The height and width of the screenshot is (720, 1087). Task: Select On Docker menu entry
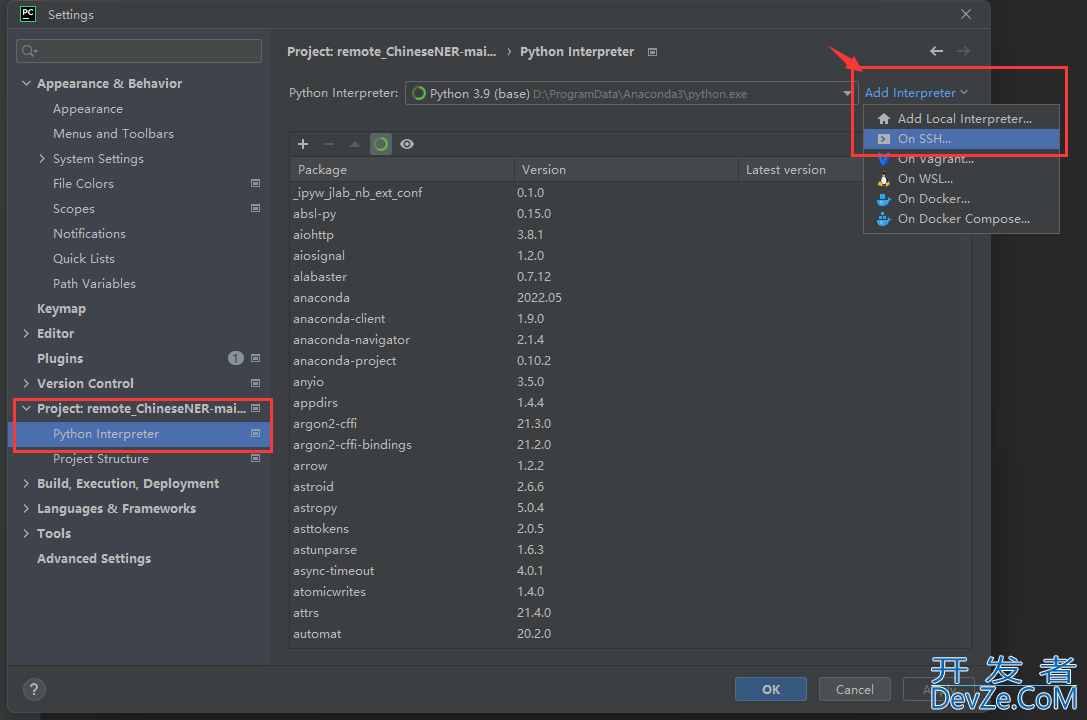pos(961,199)
